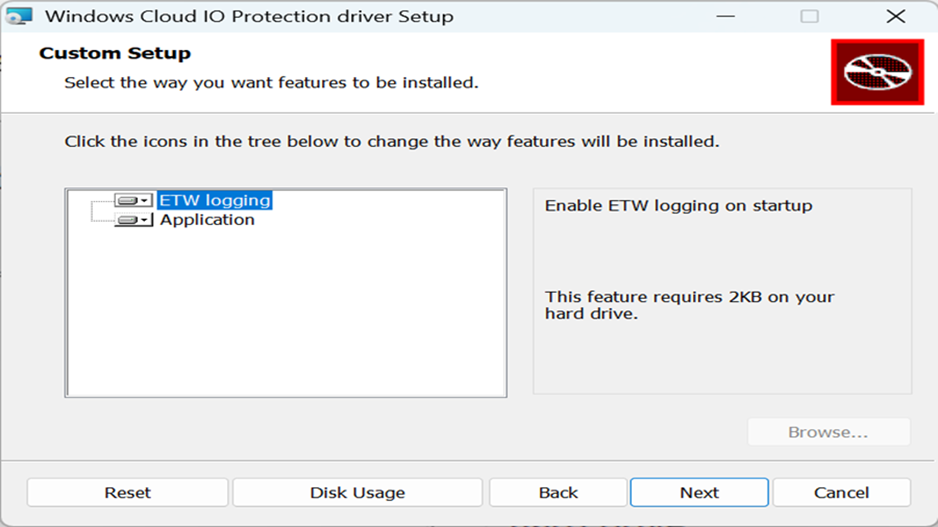Select the ETW logging feature label
Image resolution: width=938 pixels, height=527 pixels.
[x=215, y=201]
